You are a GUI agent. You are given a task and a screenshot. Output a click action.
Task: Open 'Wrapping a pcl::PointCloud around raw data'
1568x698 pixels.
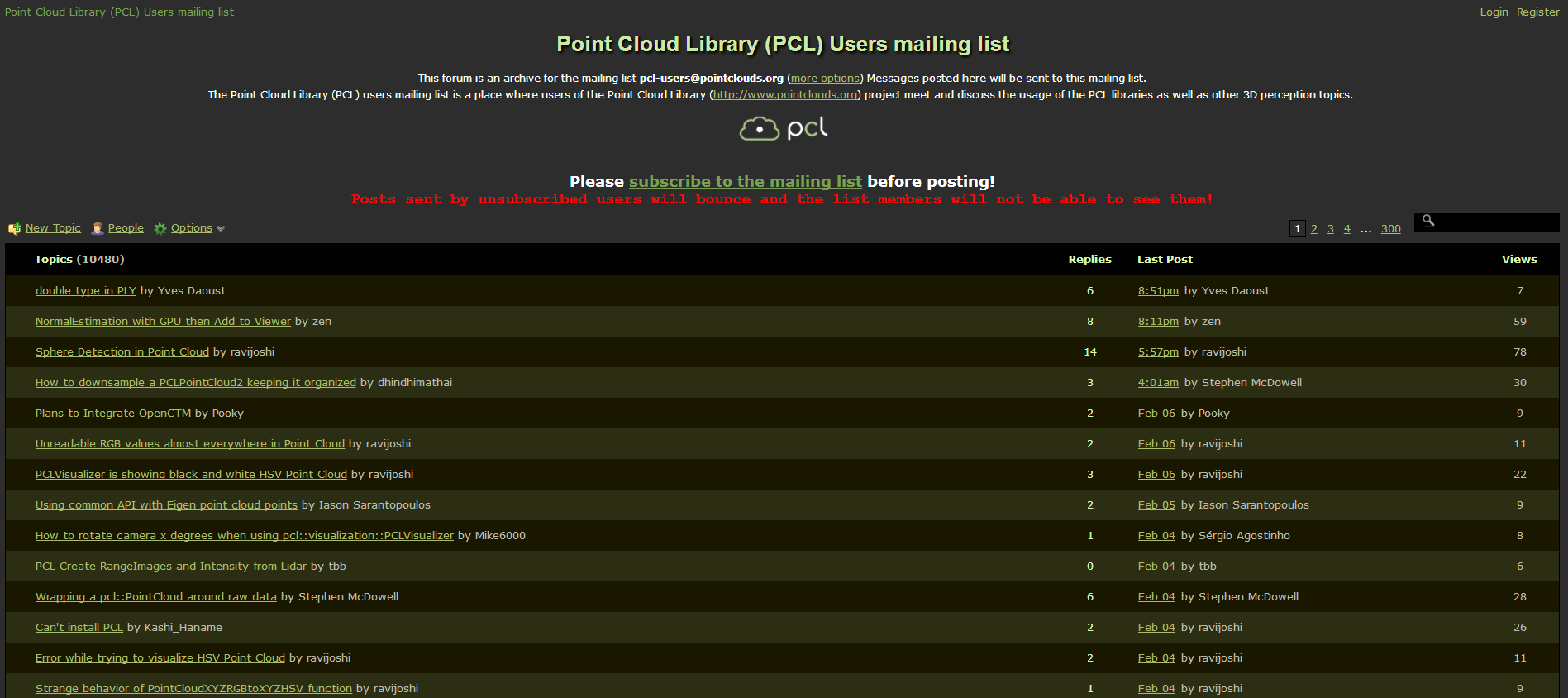pyautogui.click(x=156, y=597)
